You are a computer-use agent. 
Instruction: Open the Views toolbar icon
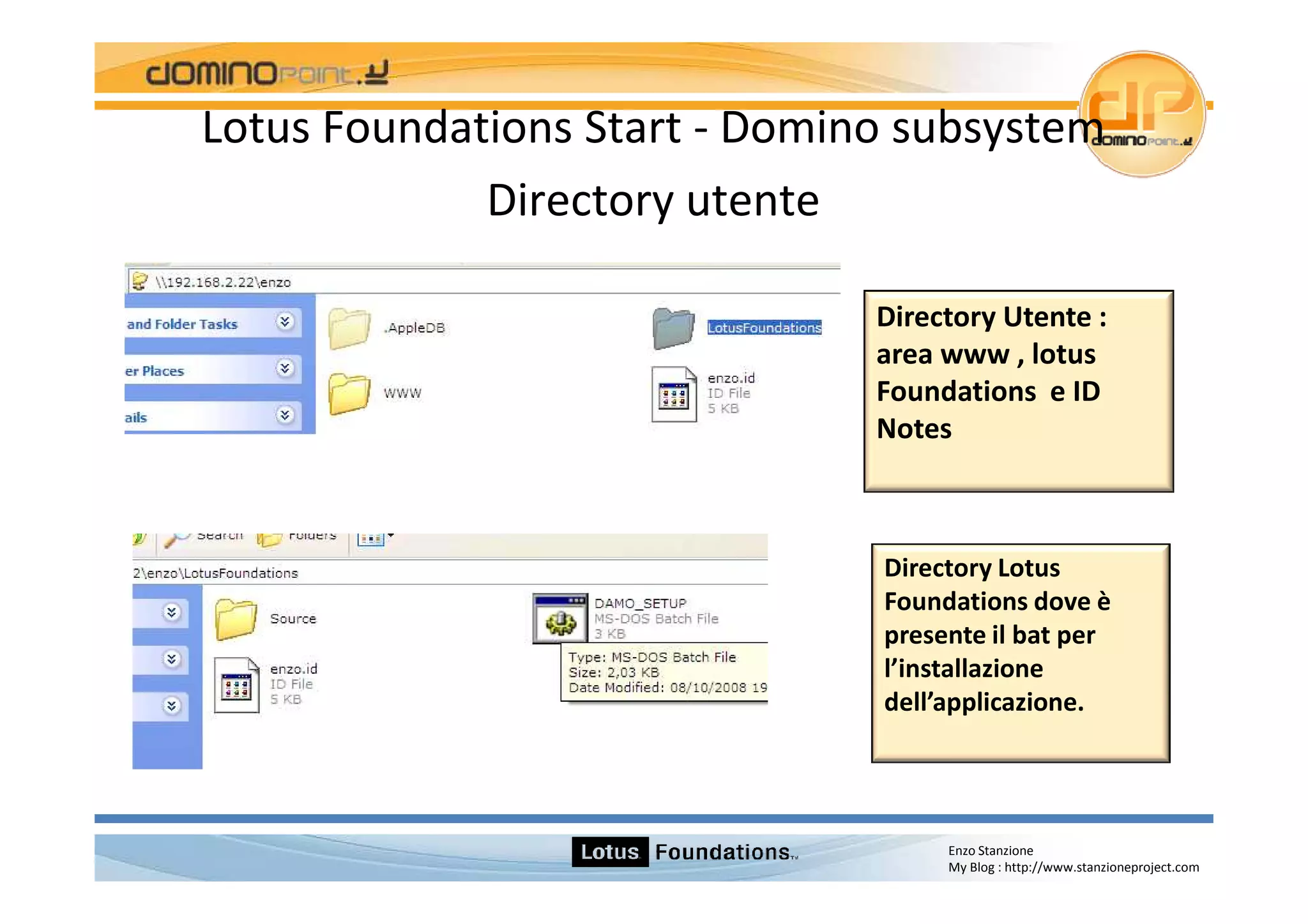pos(371,540)
